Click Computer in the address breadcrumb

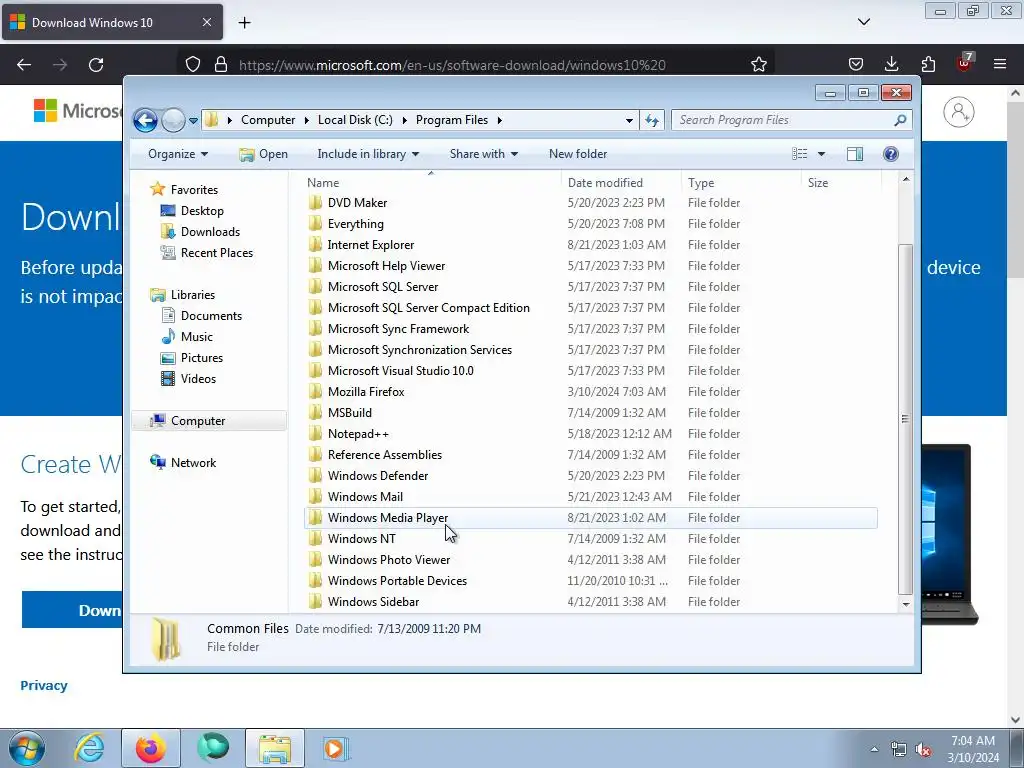pos(268,120)
